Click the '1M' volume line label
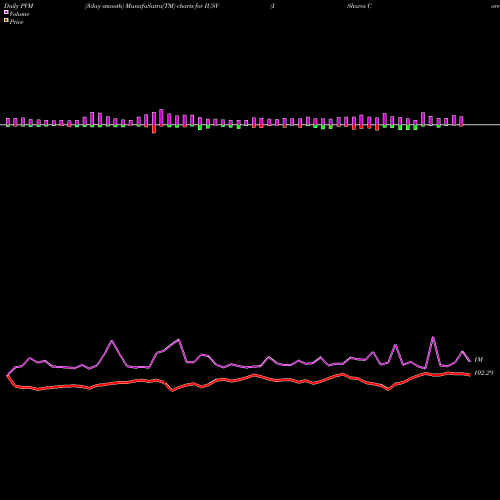Screen dimensions: 500x500 tap(478, 360)
